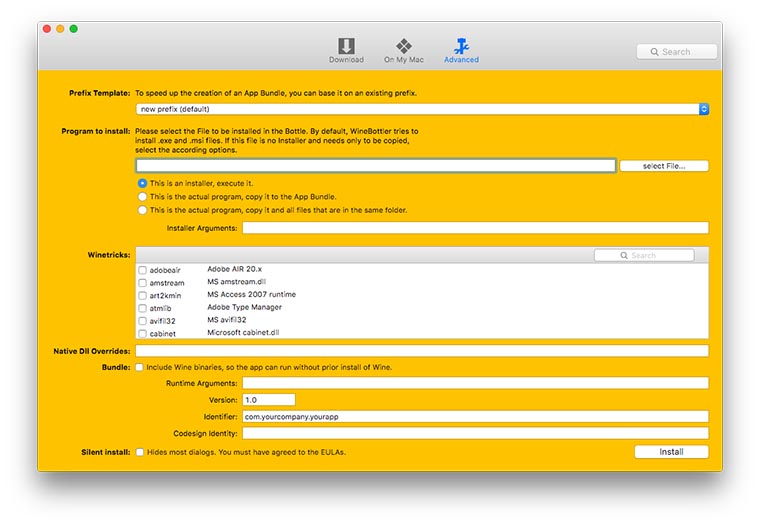The image size is (760, 525).
Task: Click the 'Adobe Type Manager' text
Action: click(x=244, y=307)
